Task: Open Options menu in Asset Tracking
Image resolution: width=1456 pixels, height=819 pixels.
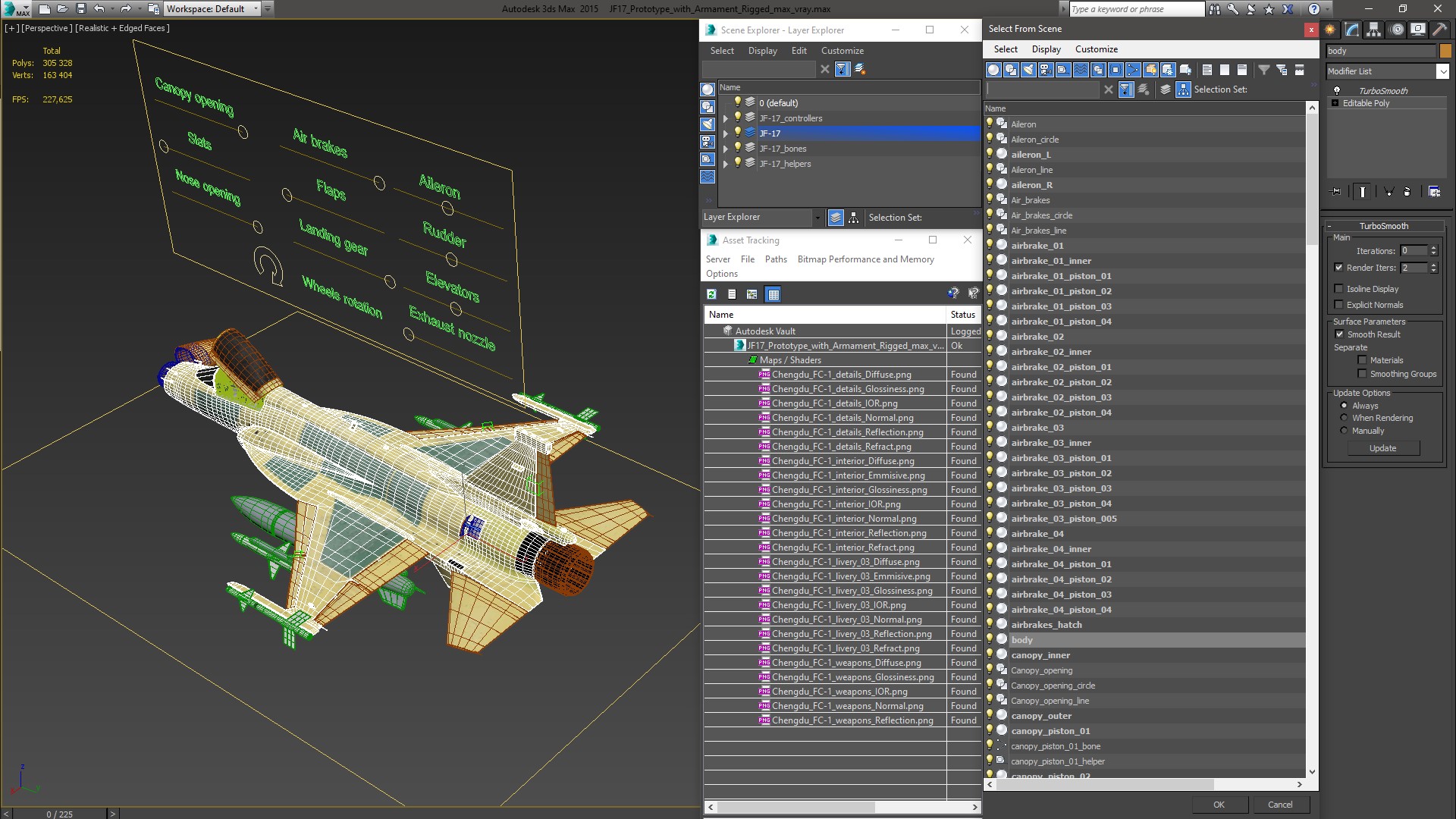Action: 721,274
